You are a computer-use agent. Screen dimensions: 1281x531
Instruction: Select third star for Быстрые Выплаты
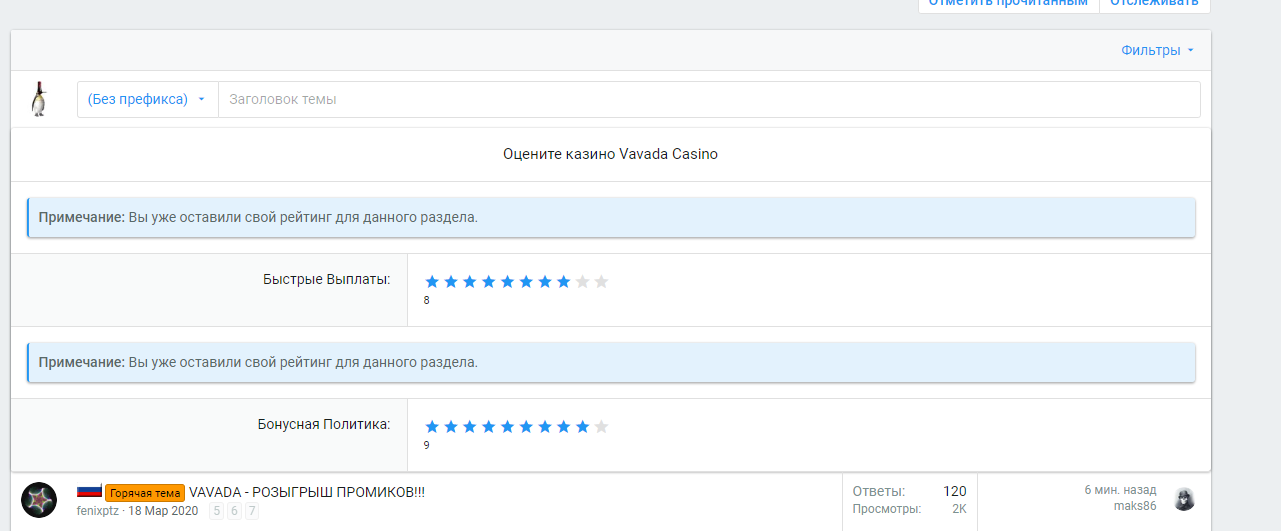(470, 282)
